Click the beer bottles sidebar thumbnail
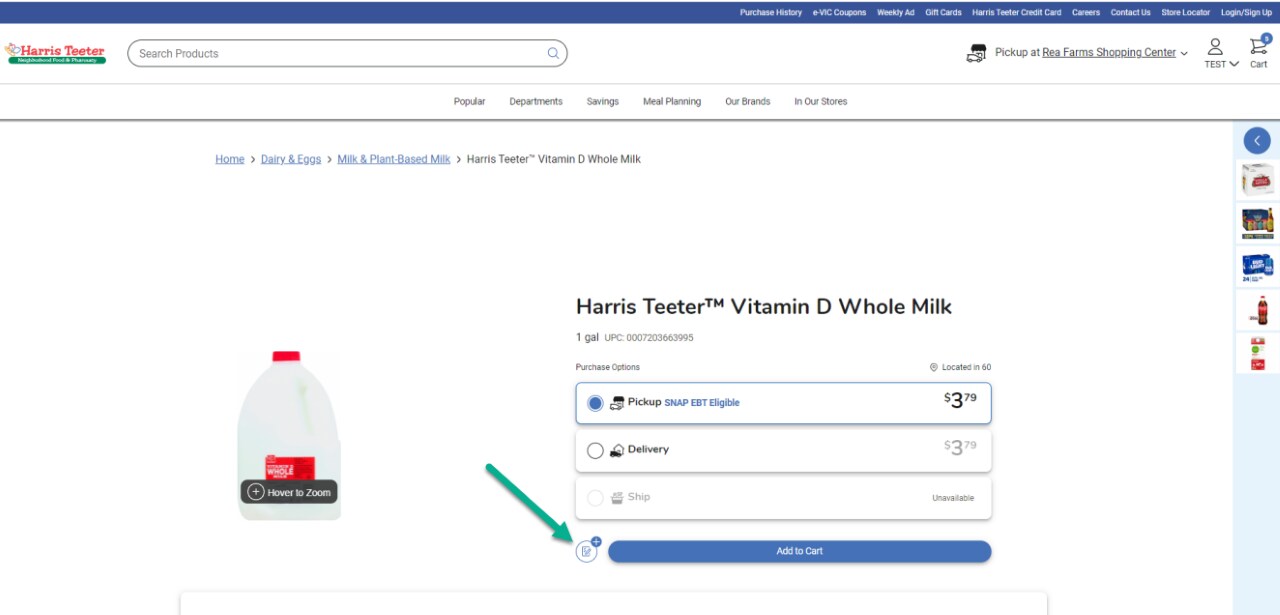 click(1257, 223)
